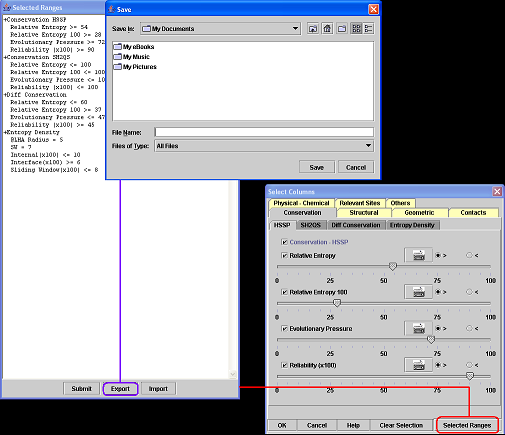Click the Export button
The image size is (505, 435).
tap(120, 389)
